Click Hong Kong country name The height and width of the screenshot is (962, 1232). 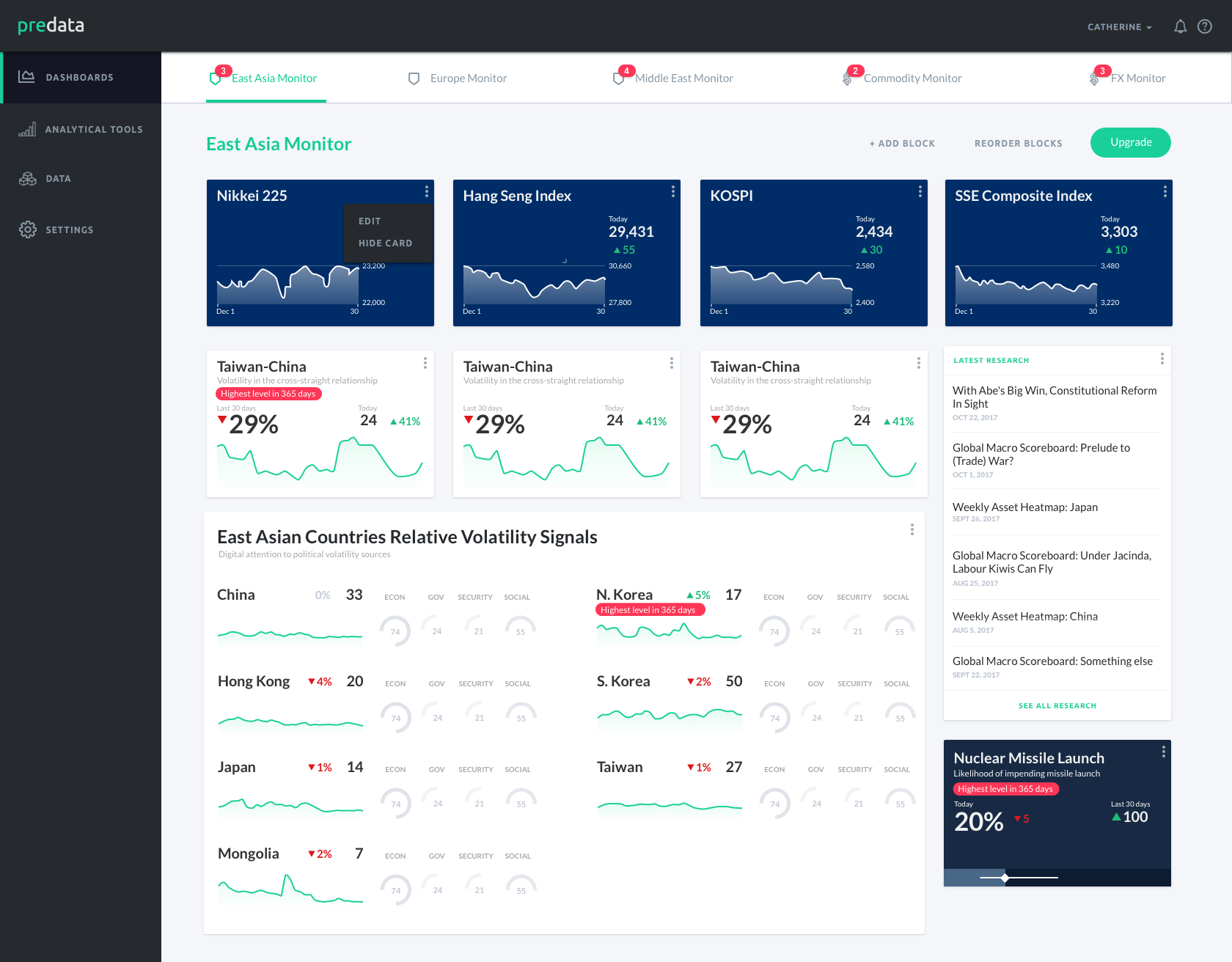coord(254,681)
